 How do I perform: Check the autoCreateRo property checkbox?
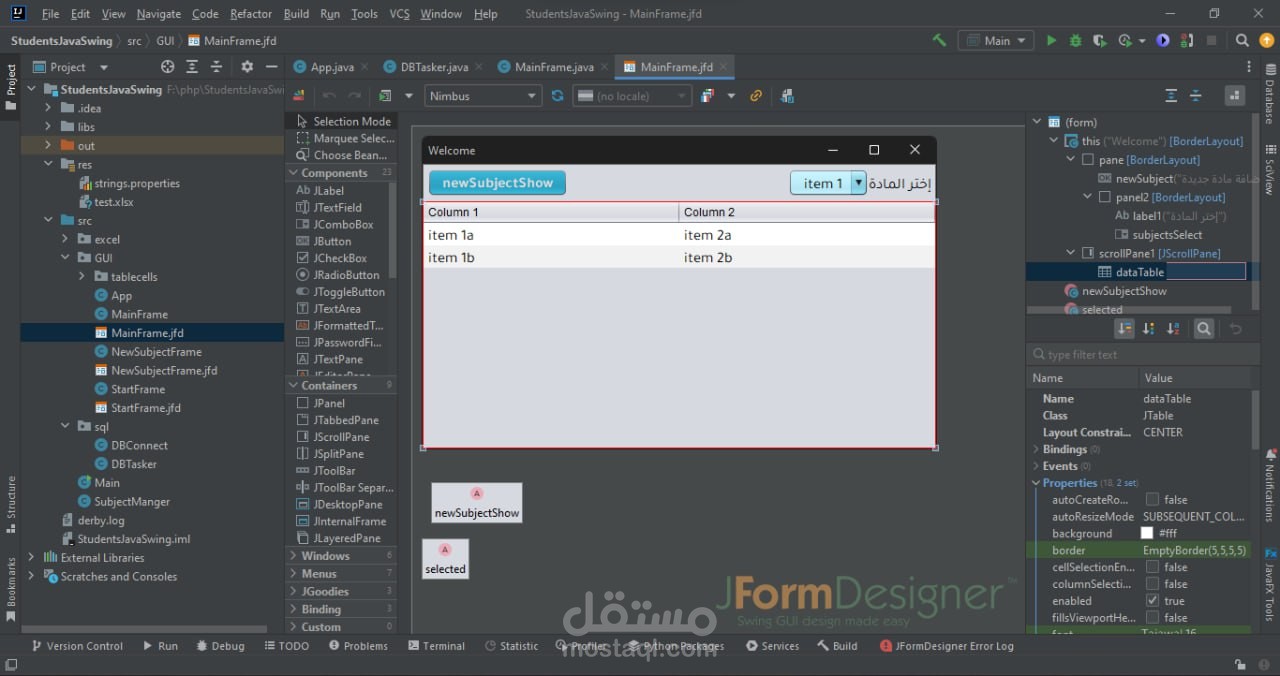pyautogui.click(x=1155, y=499)
